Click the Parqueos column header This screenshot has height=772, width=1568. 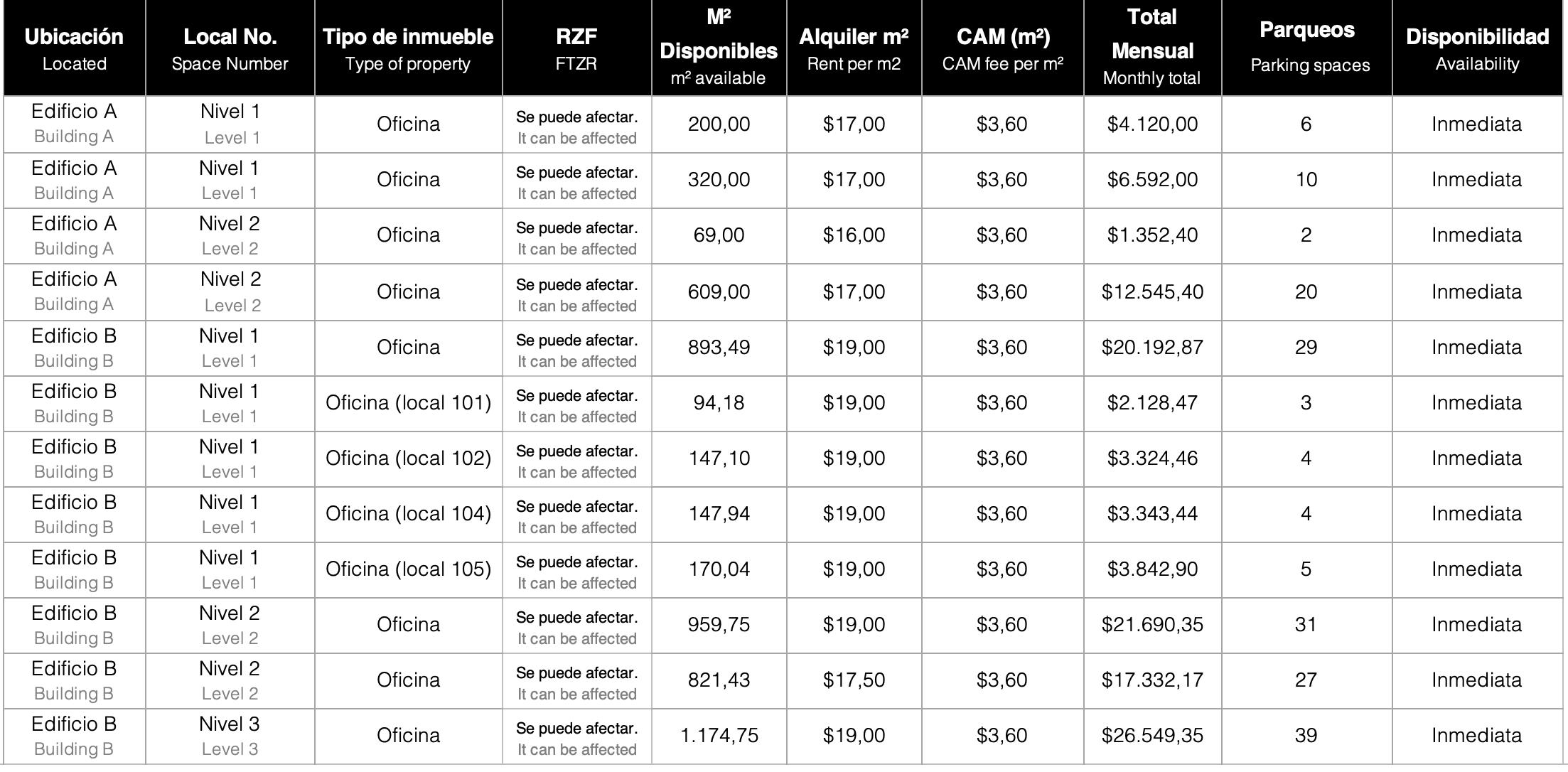(1306, 48)
